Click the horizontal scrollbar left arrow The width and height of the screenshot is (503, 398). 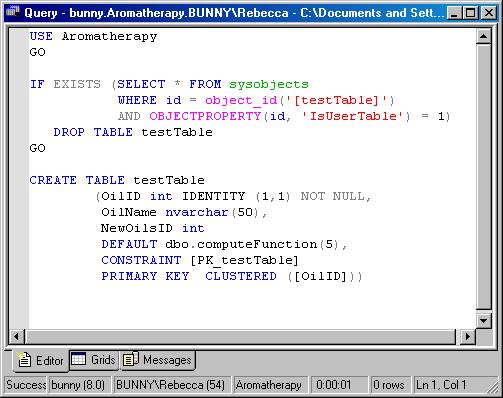tap(17, 336)
